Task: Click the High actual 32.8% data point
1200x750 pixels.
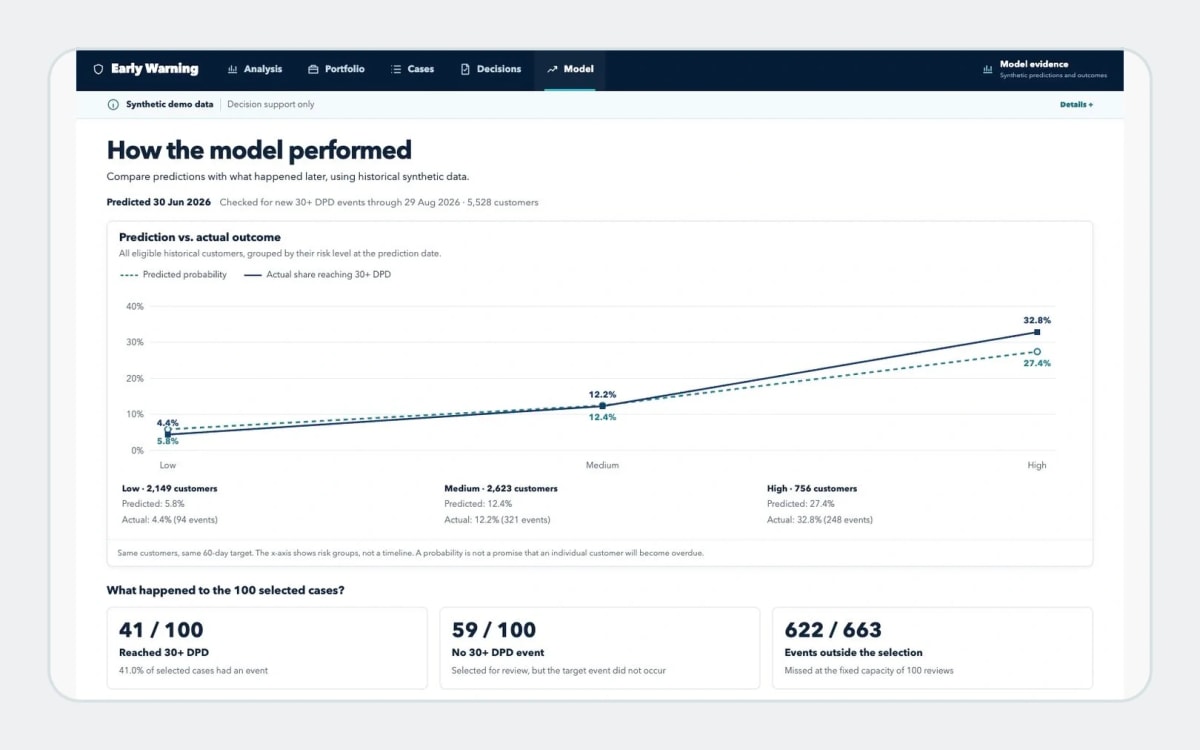Action: point(1037,332)
